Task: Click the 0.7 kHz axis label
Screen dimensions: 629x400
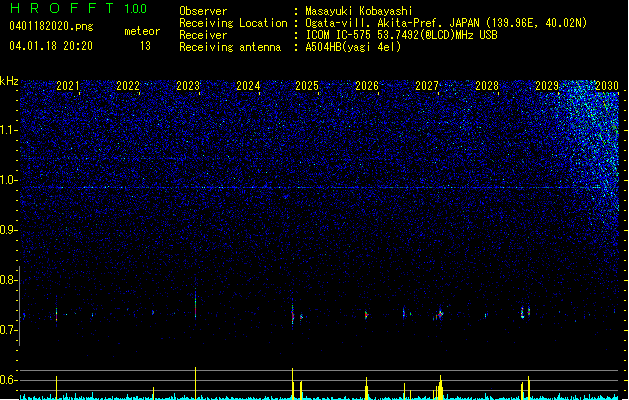Action: (x=8, y=330)
